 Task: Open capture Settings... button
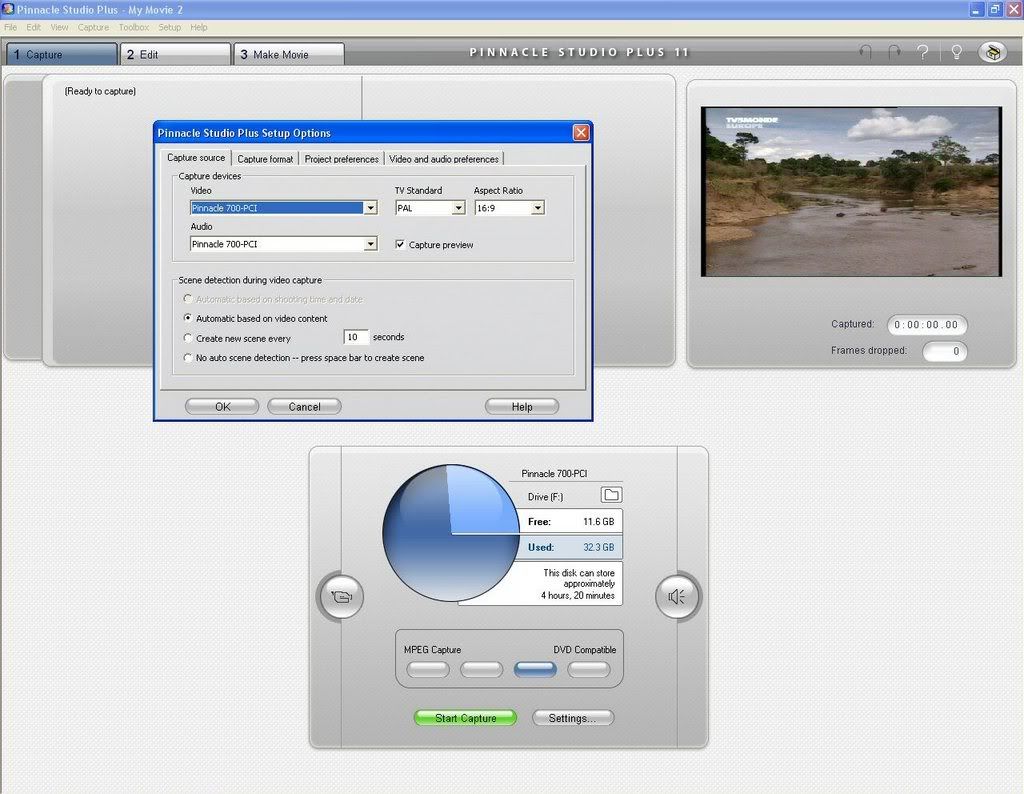(x=573, y=718)
